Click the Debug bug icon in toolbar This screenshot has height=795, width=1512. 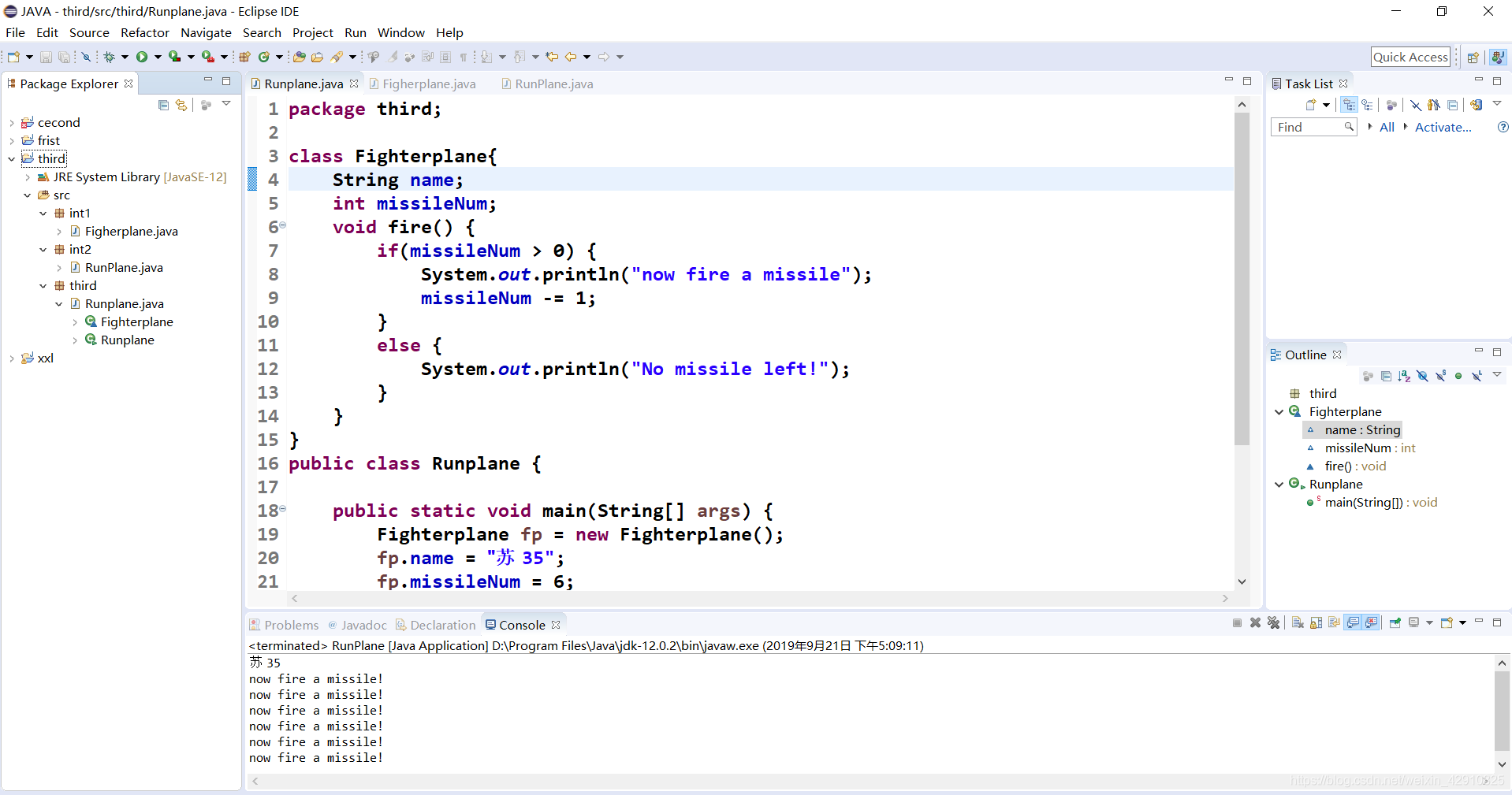click(110, 57)
